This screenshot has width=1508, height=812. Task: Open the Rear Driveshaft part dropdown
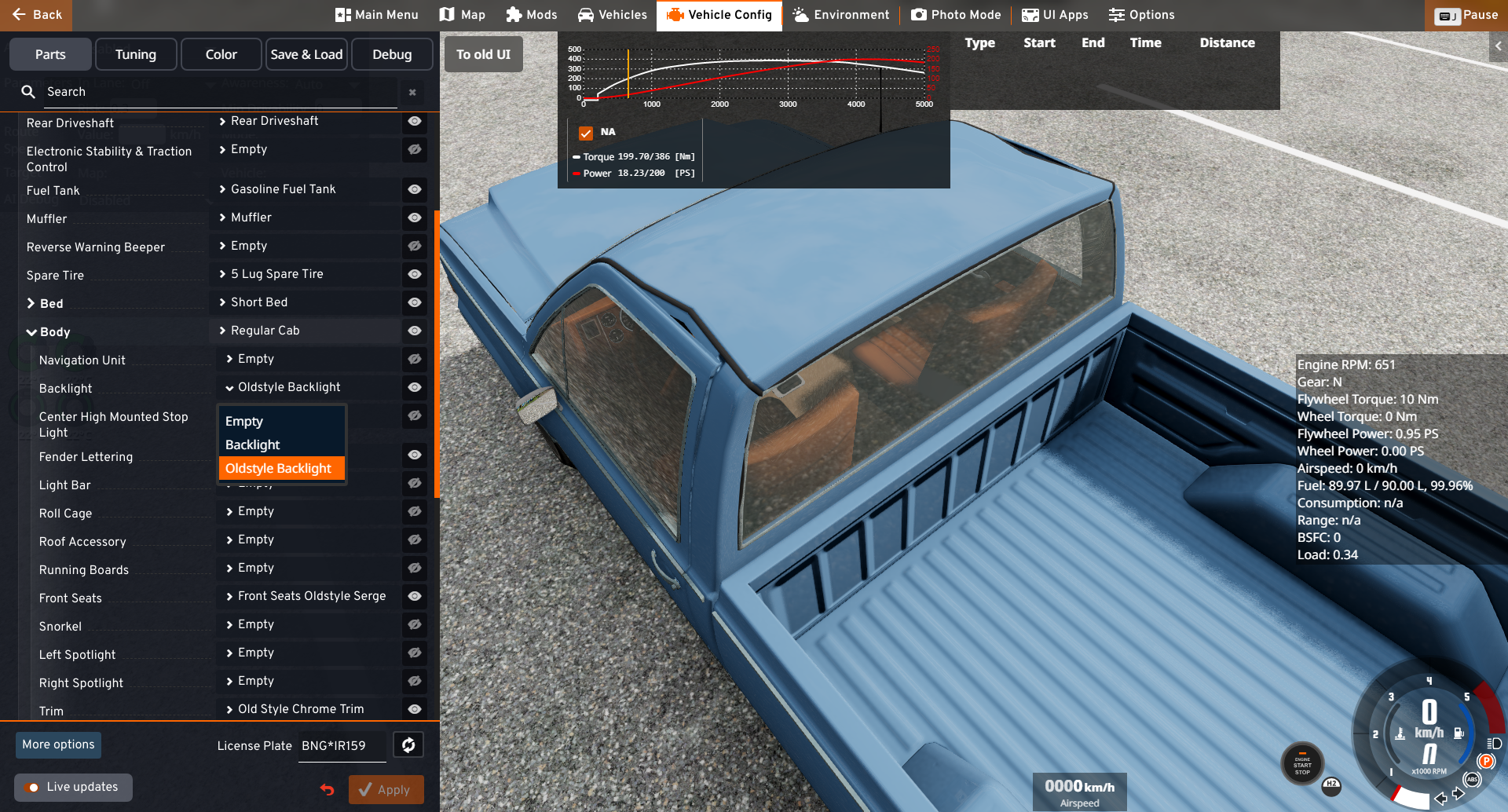click(306, 121)
